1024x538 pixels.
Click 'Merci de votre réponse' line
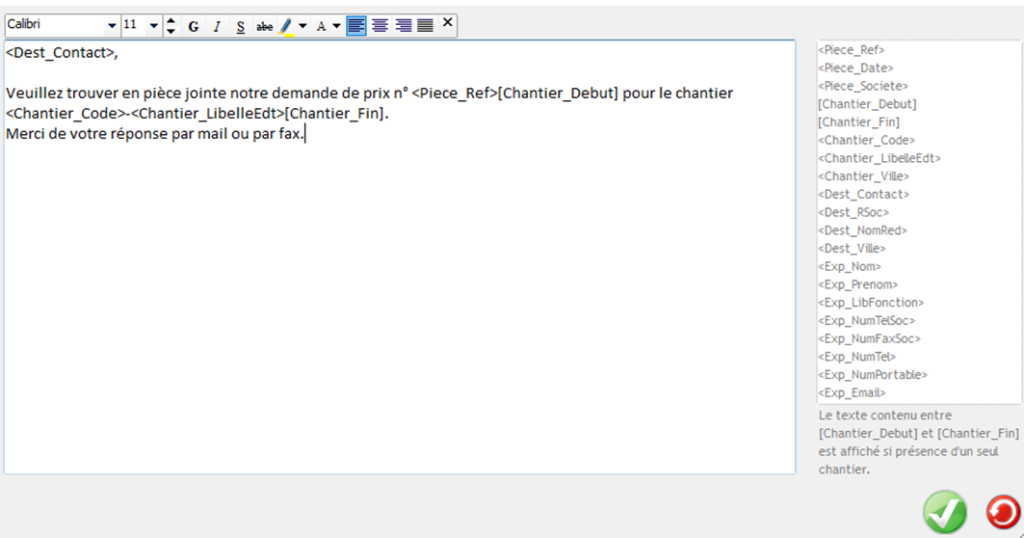click(155, 134)
